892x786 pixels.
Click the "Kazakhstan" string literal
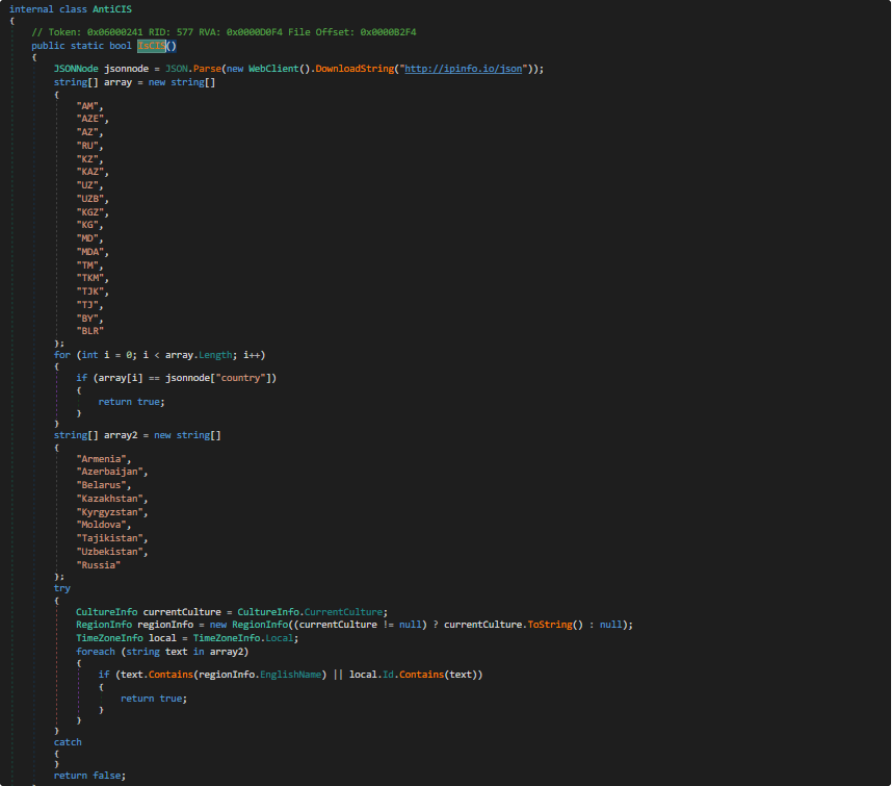click(112, 498)
